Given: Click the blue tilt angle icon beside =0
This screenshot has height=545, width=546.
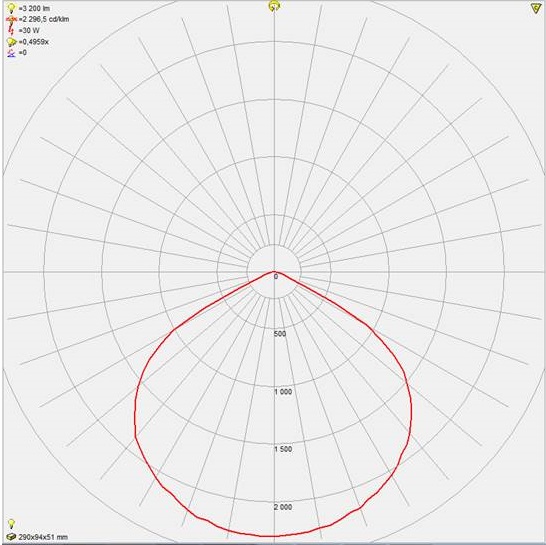Looking at the screenshot, I should pyautogui.click(x=11, y=53).
